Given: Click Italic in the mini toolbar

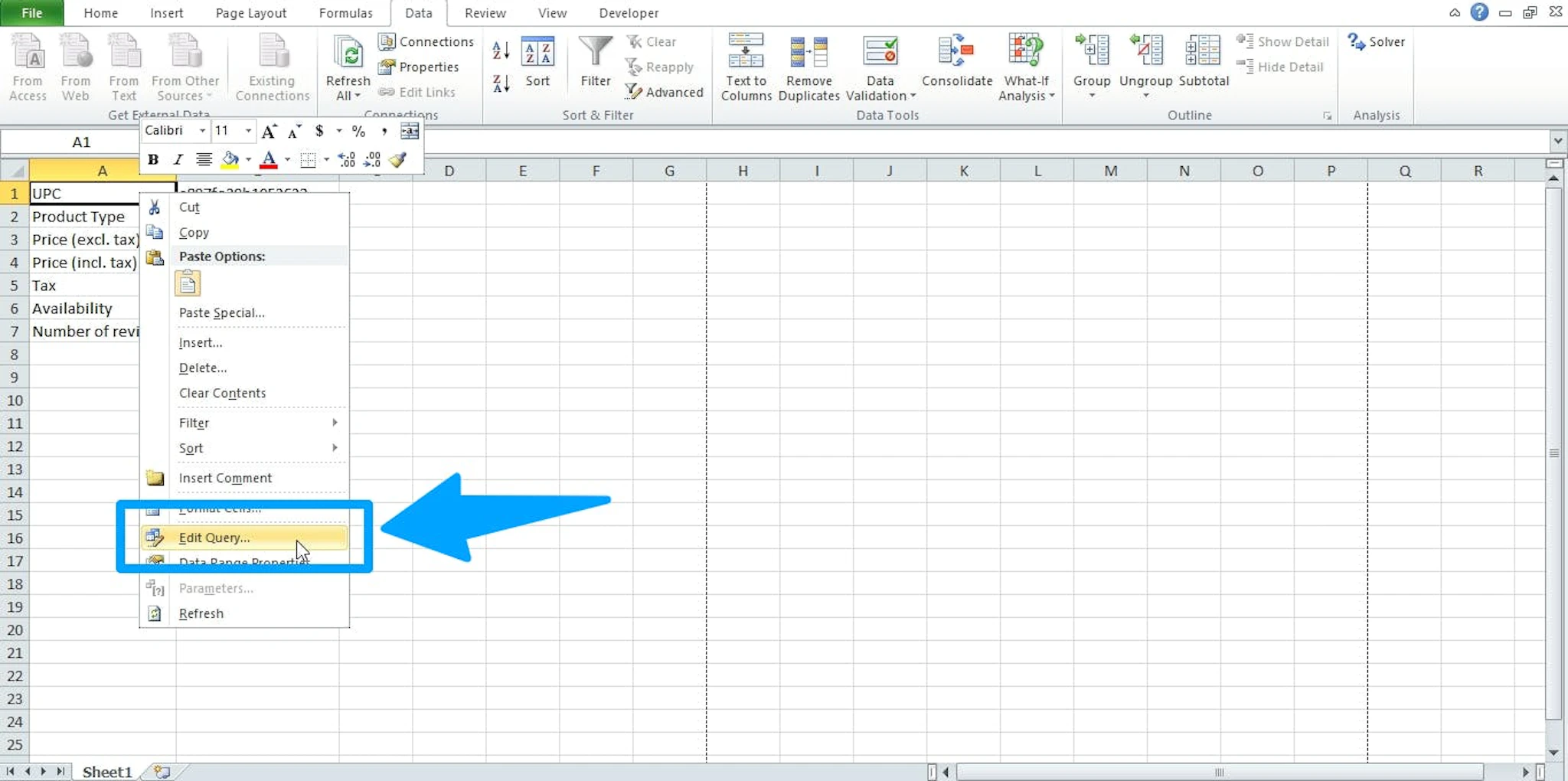Looking at the screenshot, I should (x=178, y=159).
